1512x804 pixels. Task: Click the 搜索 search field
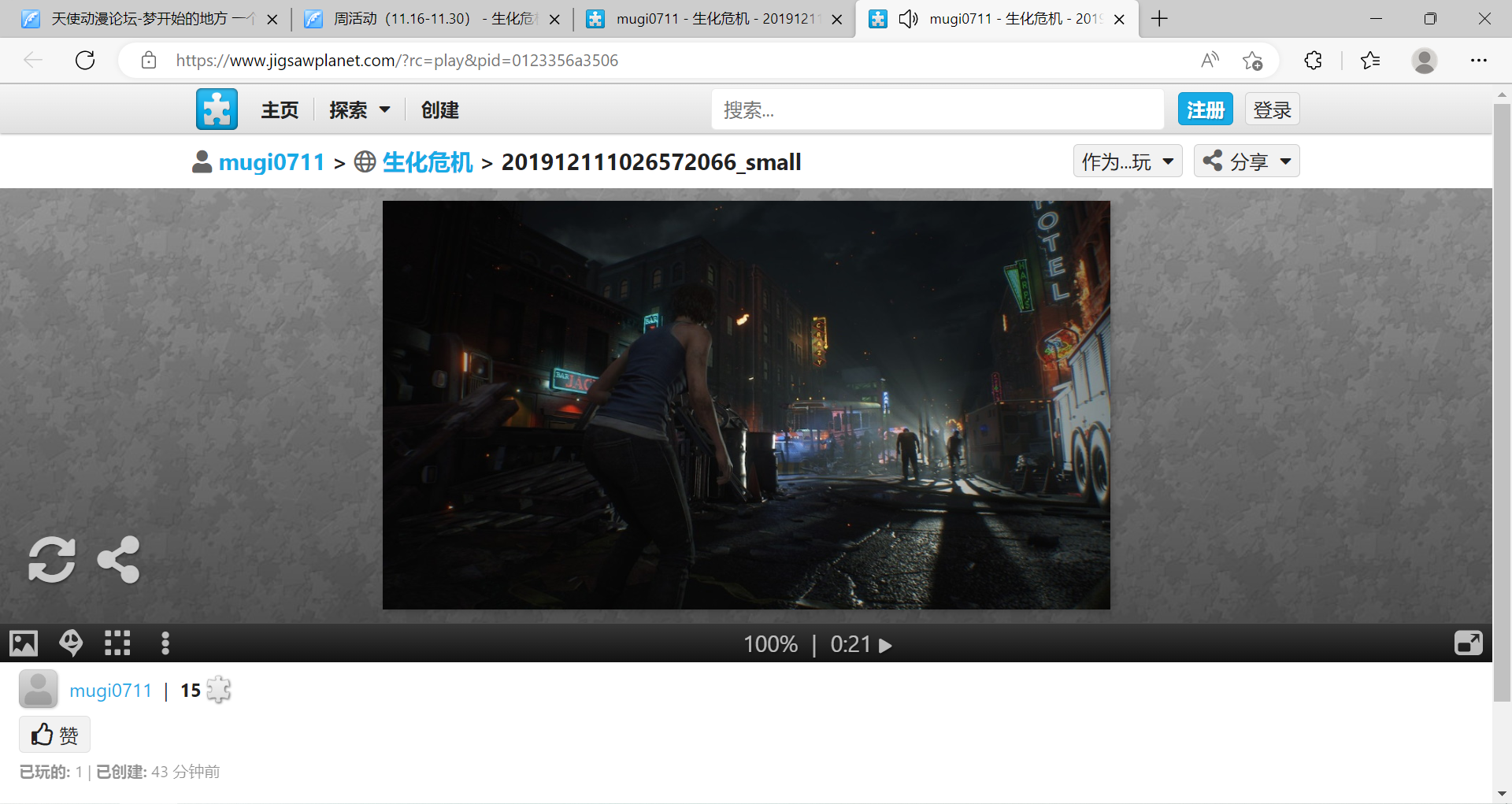point(937,109)
